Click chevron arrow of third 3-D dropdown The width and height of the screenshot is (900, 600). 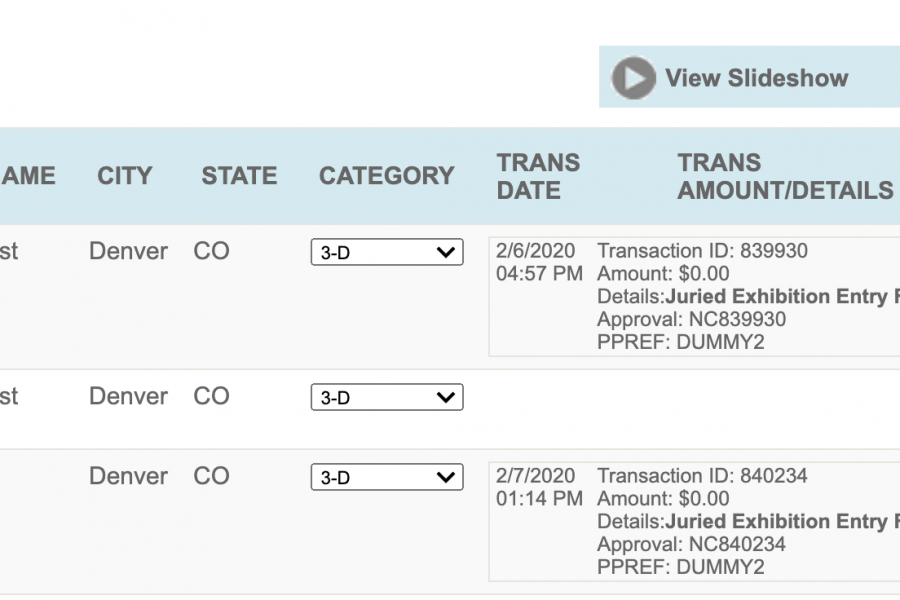click(x=445, y=477)
